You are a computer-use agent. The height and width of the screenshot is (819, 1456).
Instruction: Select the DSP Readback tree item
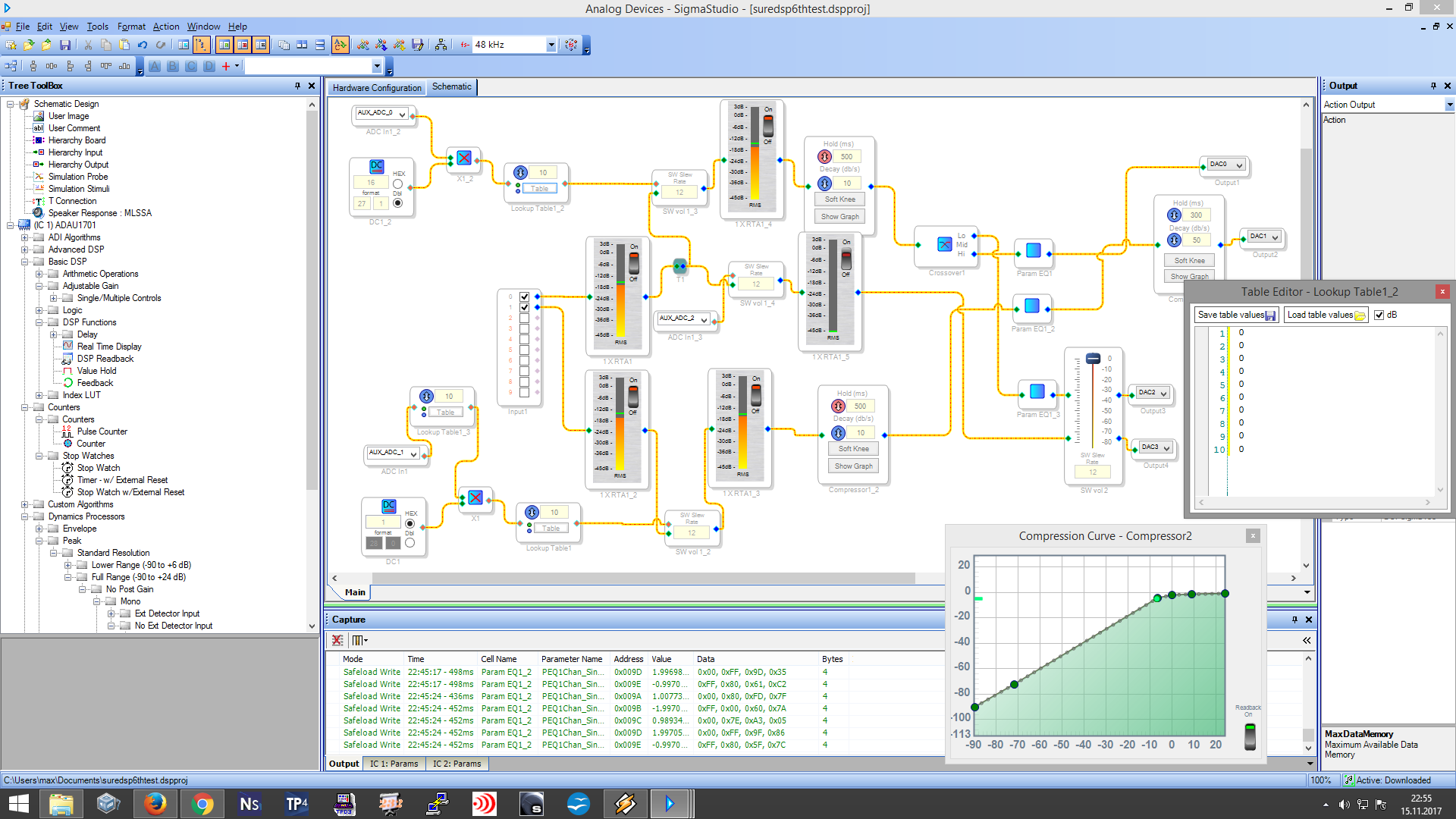tap(105, 359)
